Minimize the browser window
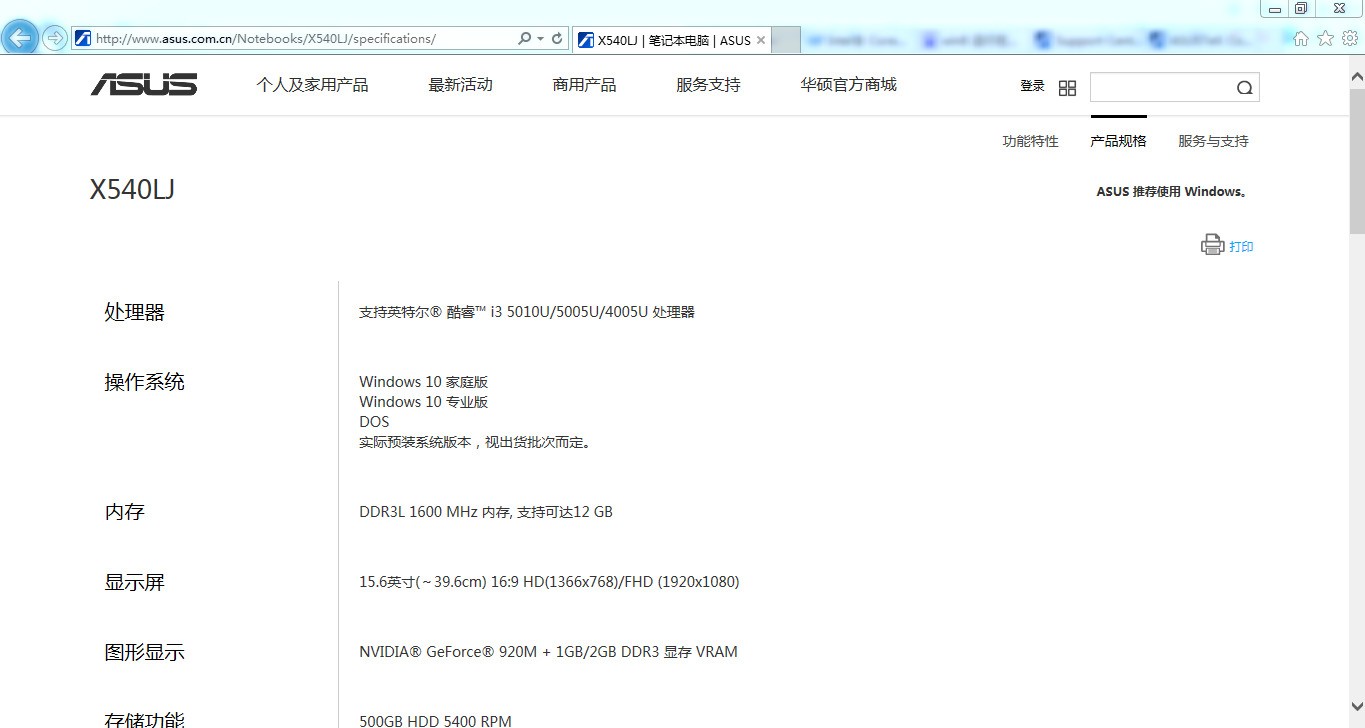The width and height of the screenshot is (1365, 728). point(1275,8)
